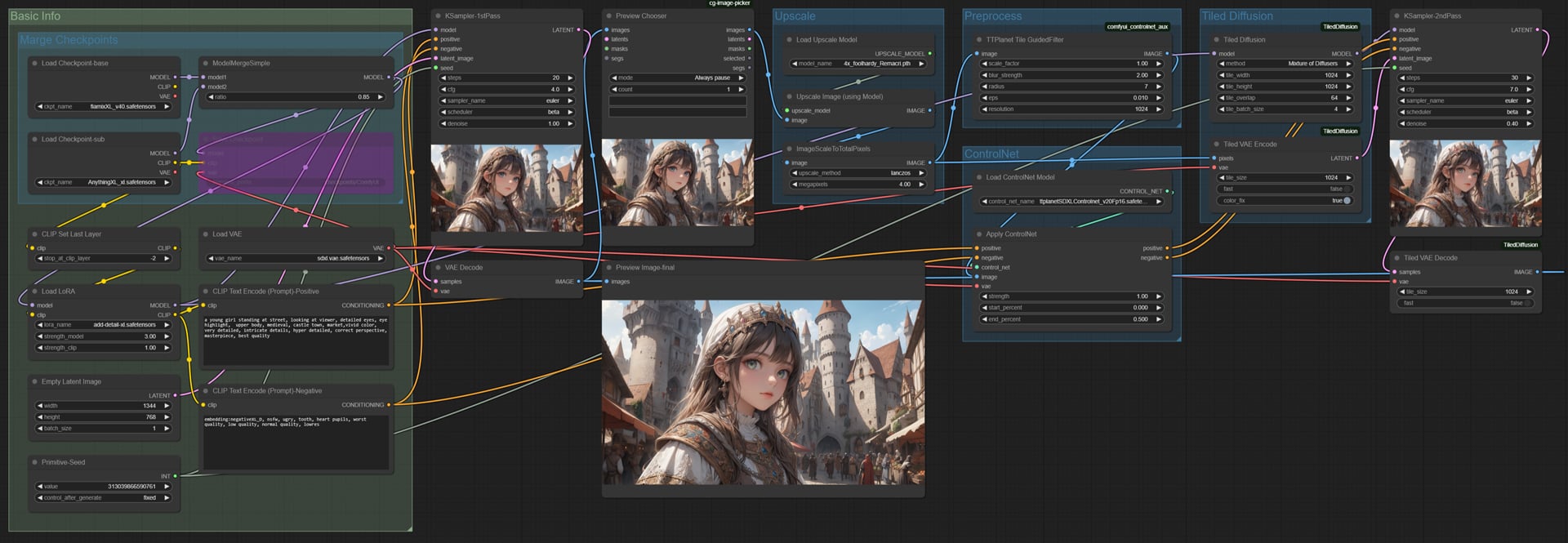This screenshot has width=1568, height=543.
Task: Collapse the KSampler-1stPass node with its title dot
Action: (438, 16)
